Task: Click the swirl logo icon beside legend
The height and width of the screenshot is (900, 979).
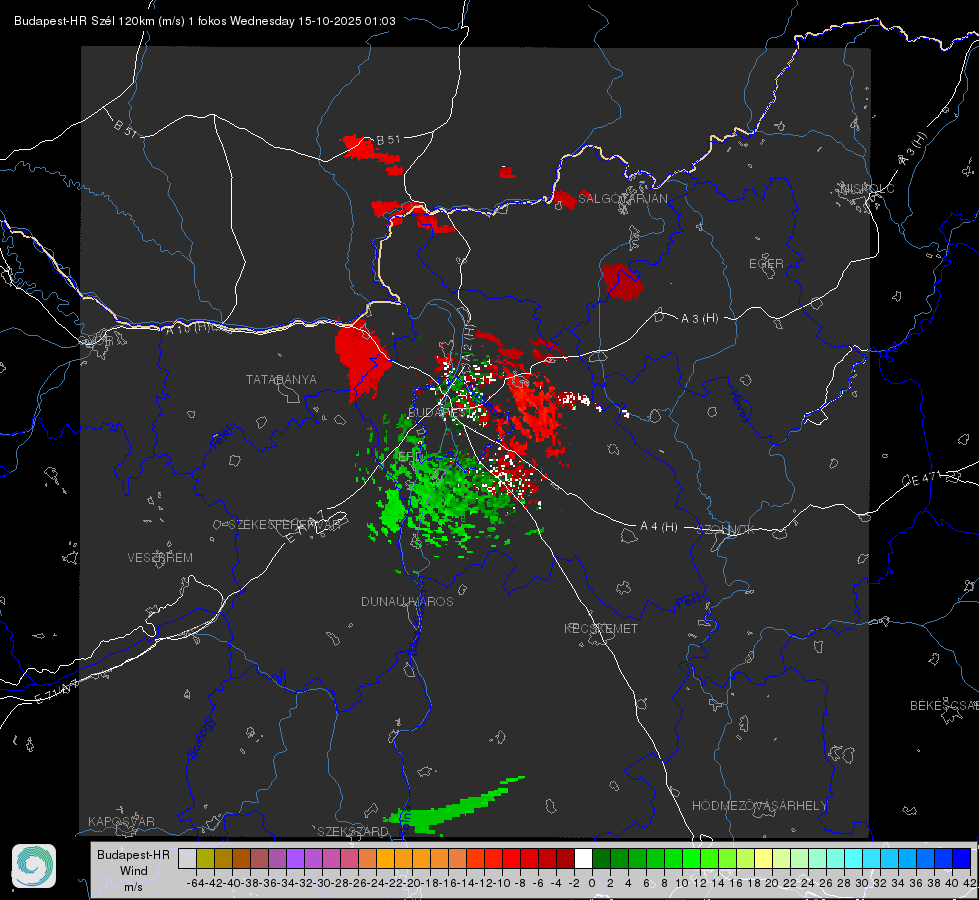Action: point(34,866)
